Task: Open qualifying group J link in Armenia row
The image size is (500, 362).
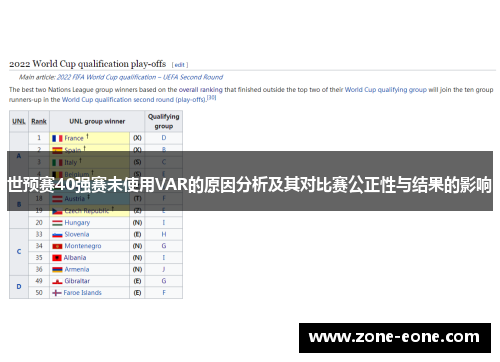Action: [164, 269]
